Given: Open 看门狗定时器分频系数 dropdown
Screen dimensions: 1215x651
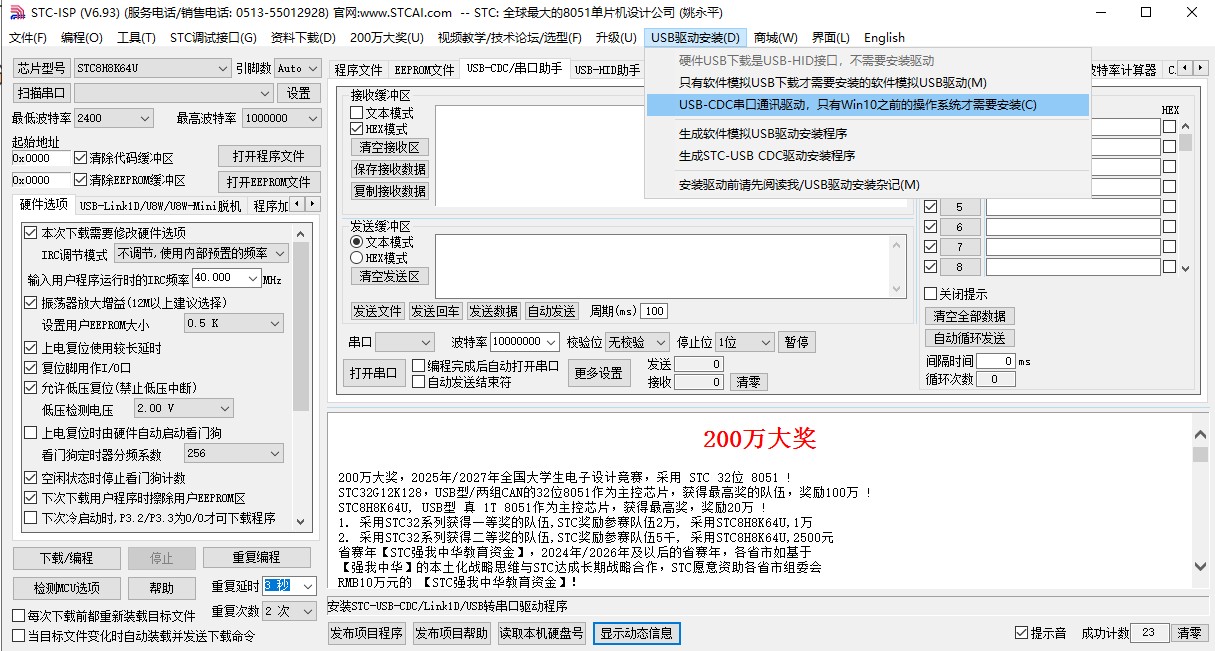Looking at the screenshot, I should [x=234, y=453].
